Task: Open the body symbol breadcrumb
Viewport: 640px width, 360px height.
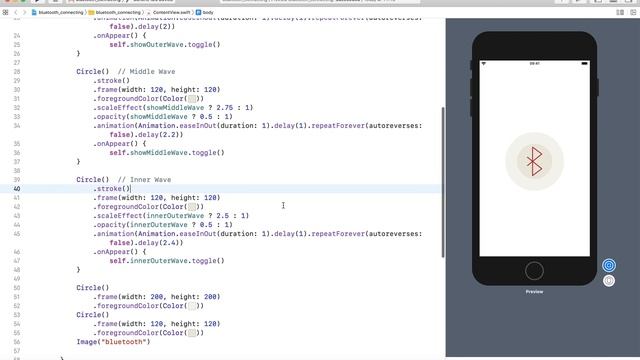Action: click(x=205, y=12)
